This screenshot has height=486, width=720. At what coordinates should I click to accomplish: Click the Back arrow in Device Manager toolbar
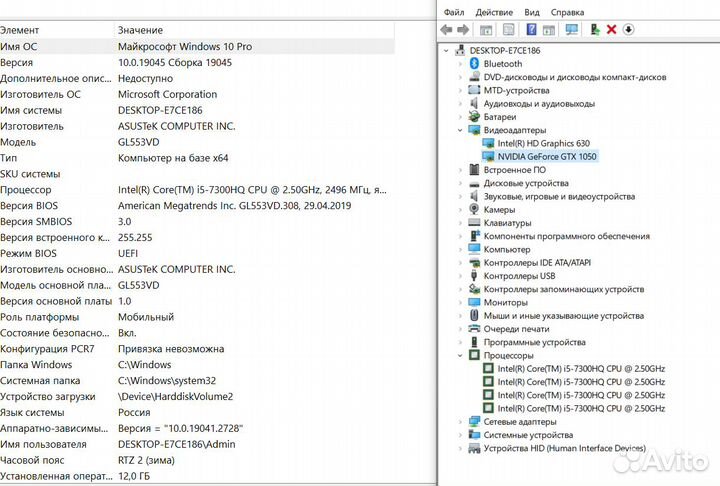point(449,30)
